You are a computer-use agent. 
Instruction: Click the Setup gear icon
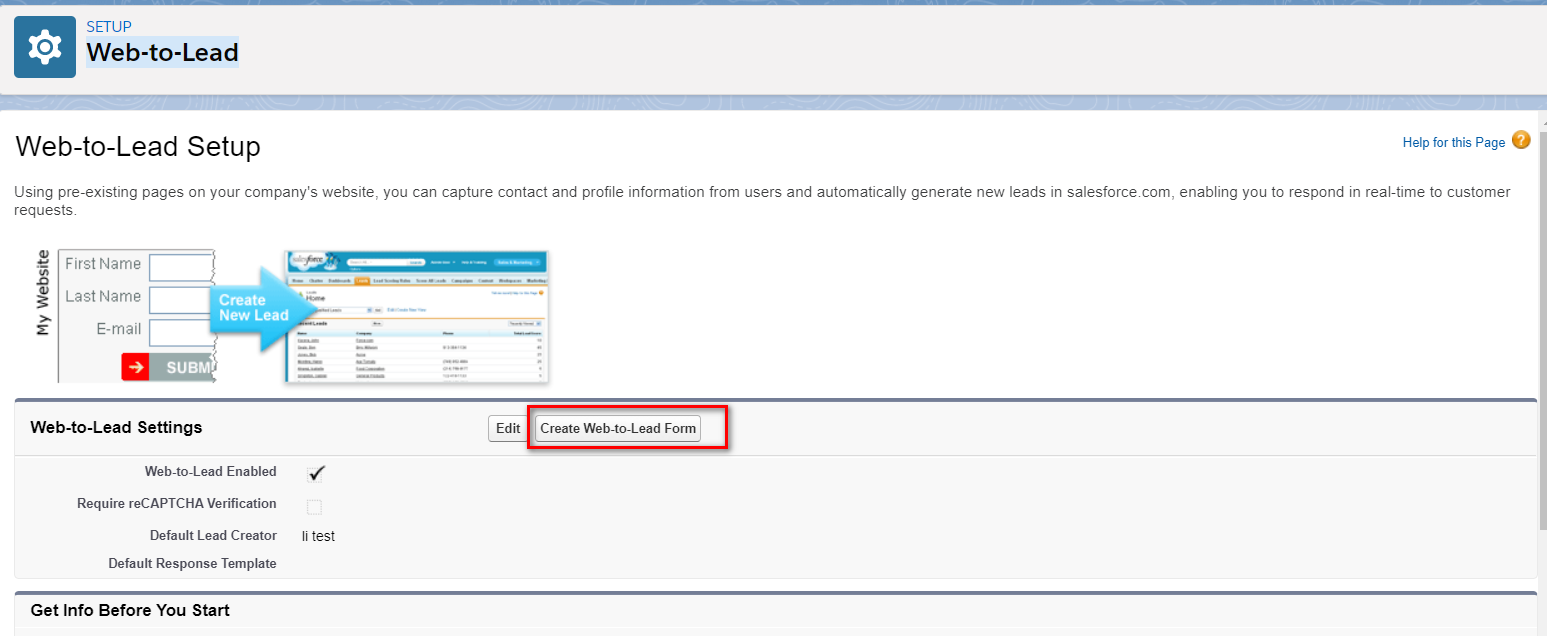coord(45,47)
